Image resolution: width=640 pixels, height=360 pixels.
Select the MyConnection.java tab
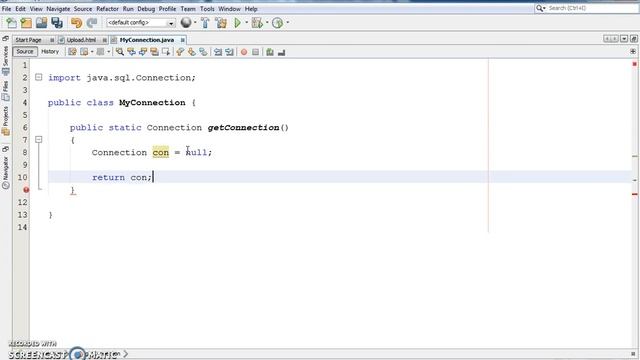147,40
